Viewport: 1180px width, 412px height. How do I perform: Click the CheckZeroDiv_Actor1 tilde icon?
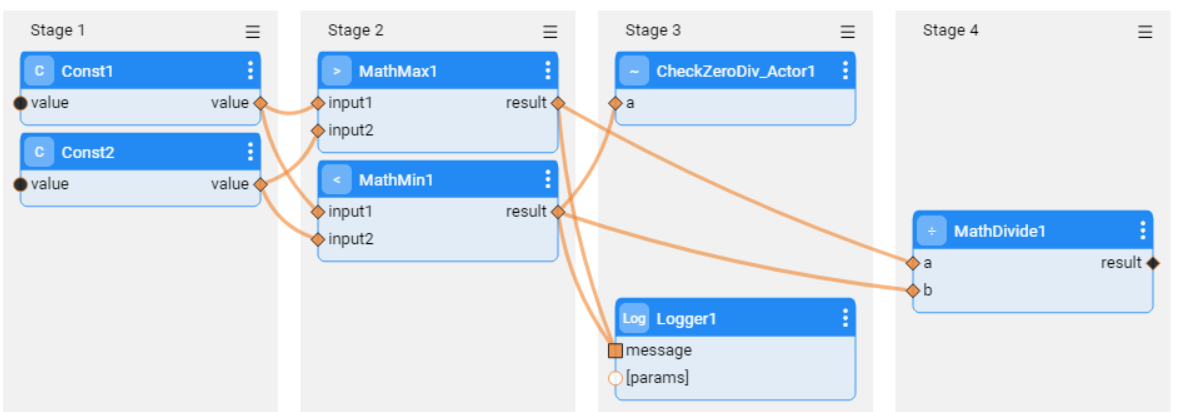634,71
